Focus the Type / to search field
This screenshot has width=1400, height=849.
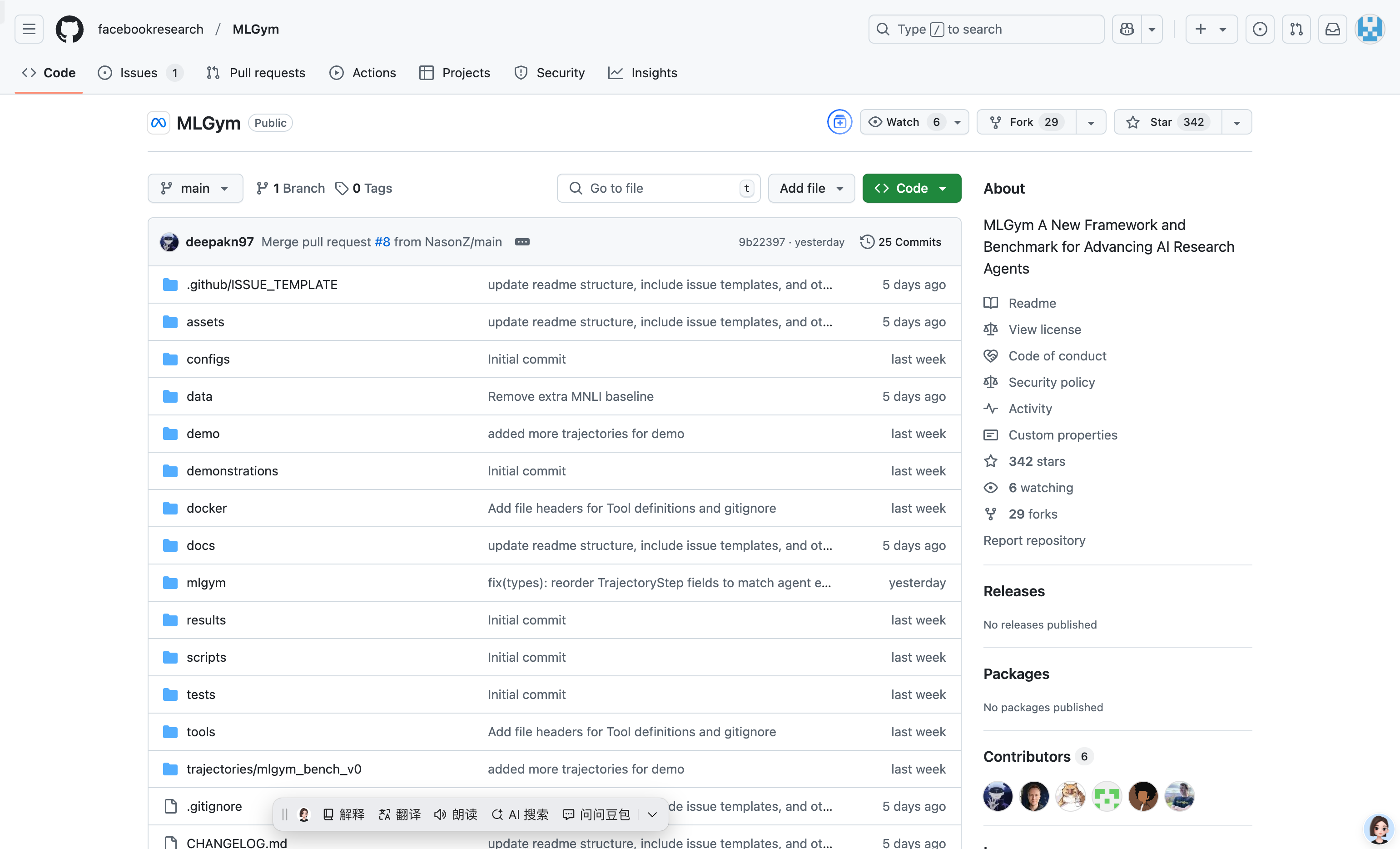coord(986,29)
